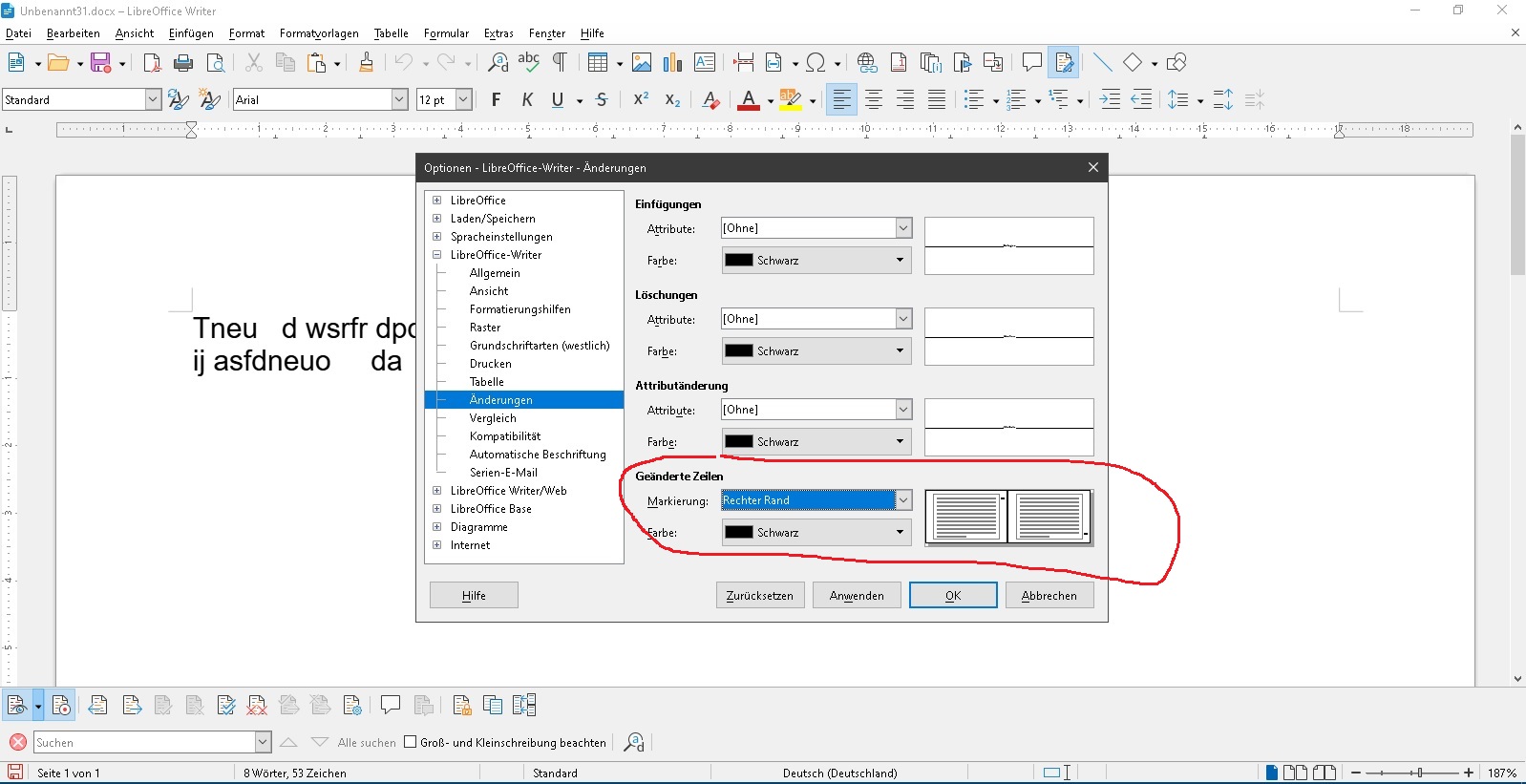The image size is (1526, 784).
Task: Apply Strikethrough formatting
Action: pyautogui.click(x=602, y=99)
